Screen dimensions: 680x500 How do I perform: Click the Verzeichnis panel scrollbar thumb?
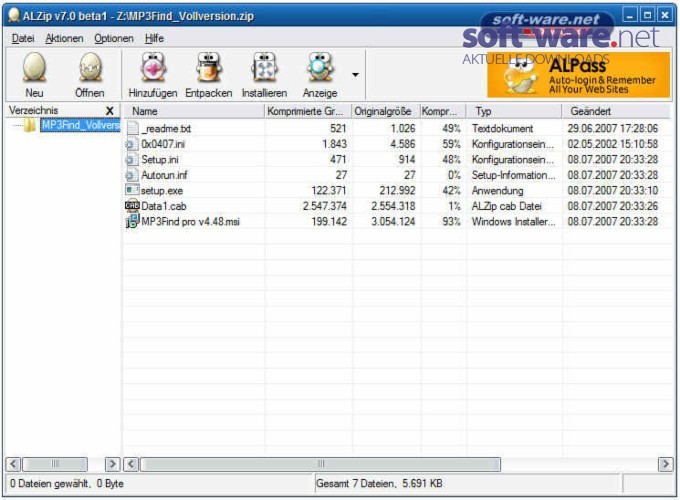(55, 464)
